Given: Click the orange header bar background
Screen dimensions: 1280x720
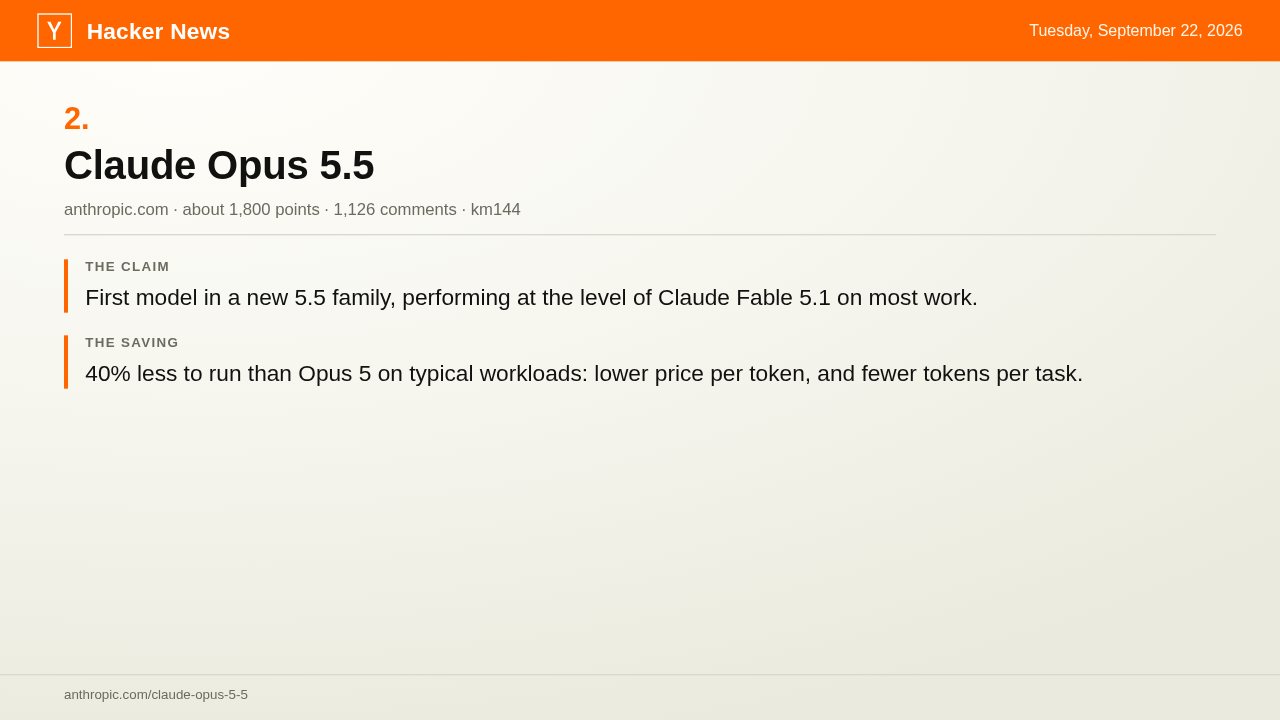Looking at the screenshot, I should click(640, 31).
